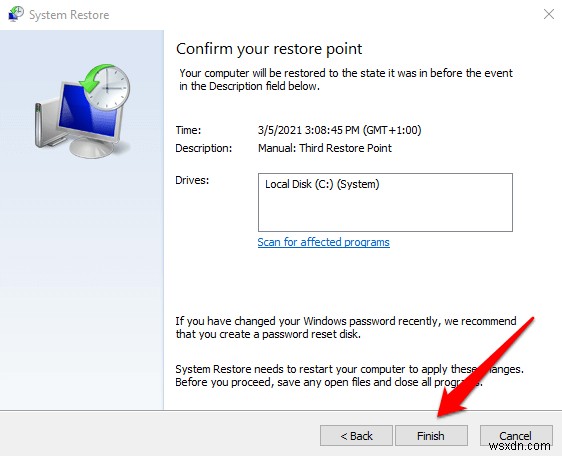Image resolution: width=562 pixels, height=456 pixels.
Task: Select Local Disk (C:) (System) entry
Action: coord(322,184)
